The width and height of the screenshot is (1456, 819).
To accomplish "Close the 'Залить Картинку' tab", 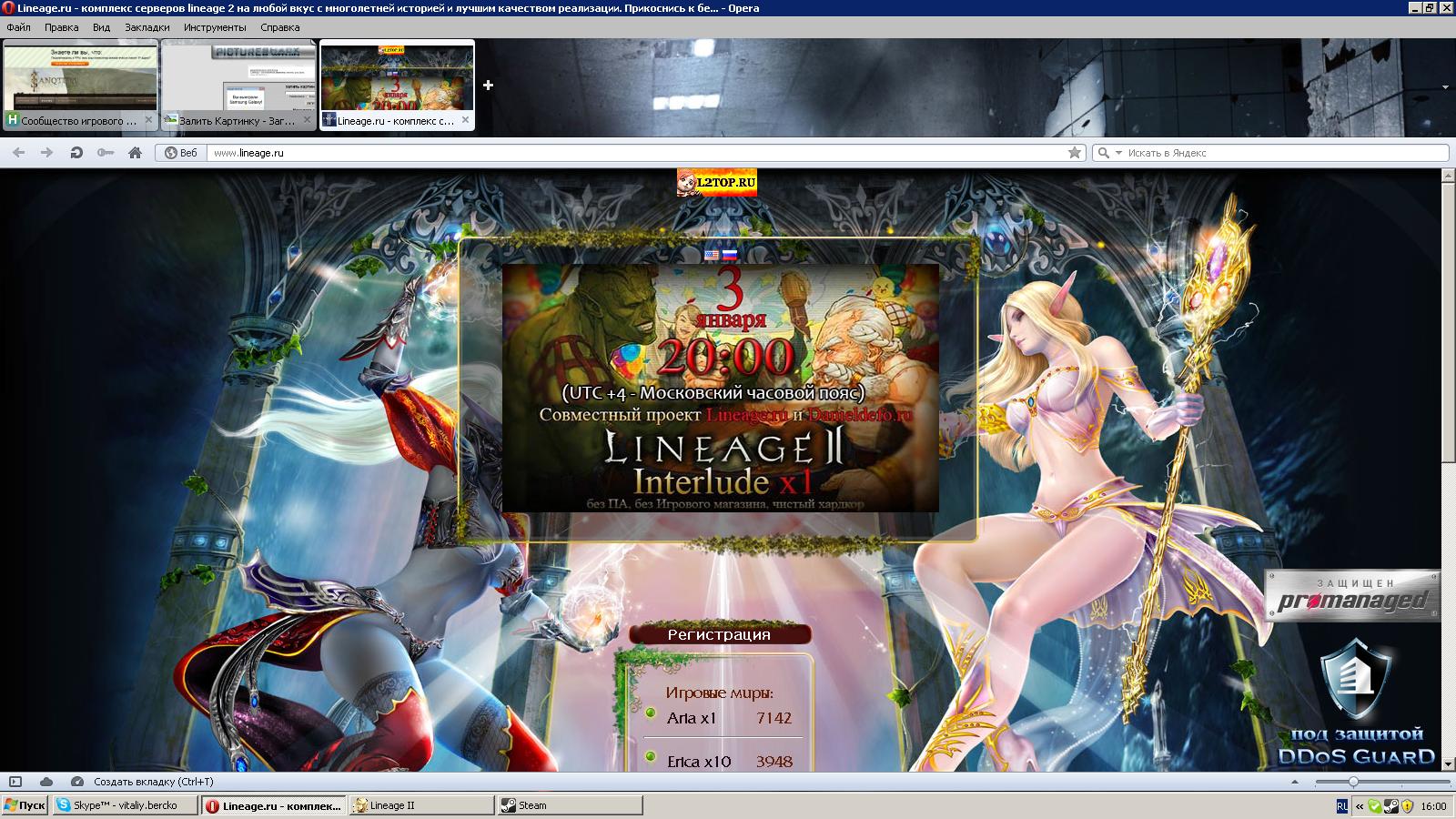I will (307, 120).
